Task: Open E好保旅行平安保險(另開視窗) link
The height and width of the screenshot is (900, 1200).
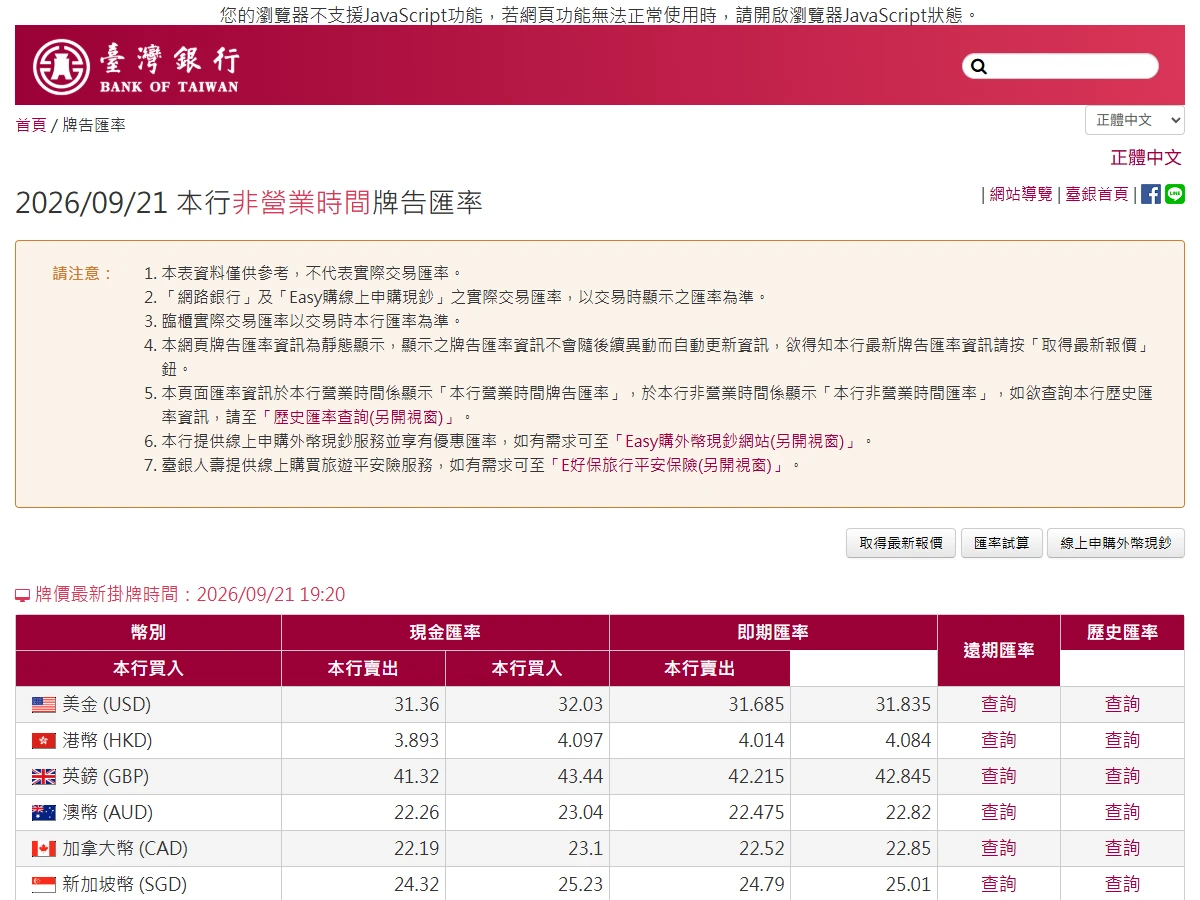Action: (666, 465)
